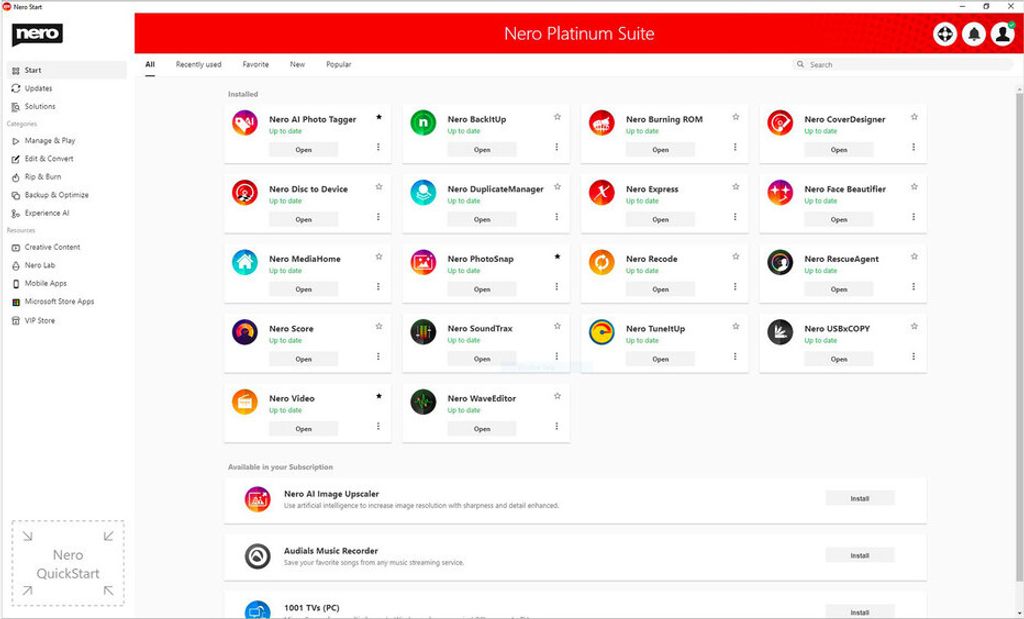Open the notifications bell icon
Viewport: 1024px width, 619px height.
tap(974, 34)
